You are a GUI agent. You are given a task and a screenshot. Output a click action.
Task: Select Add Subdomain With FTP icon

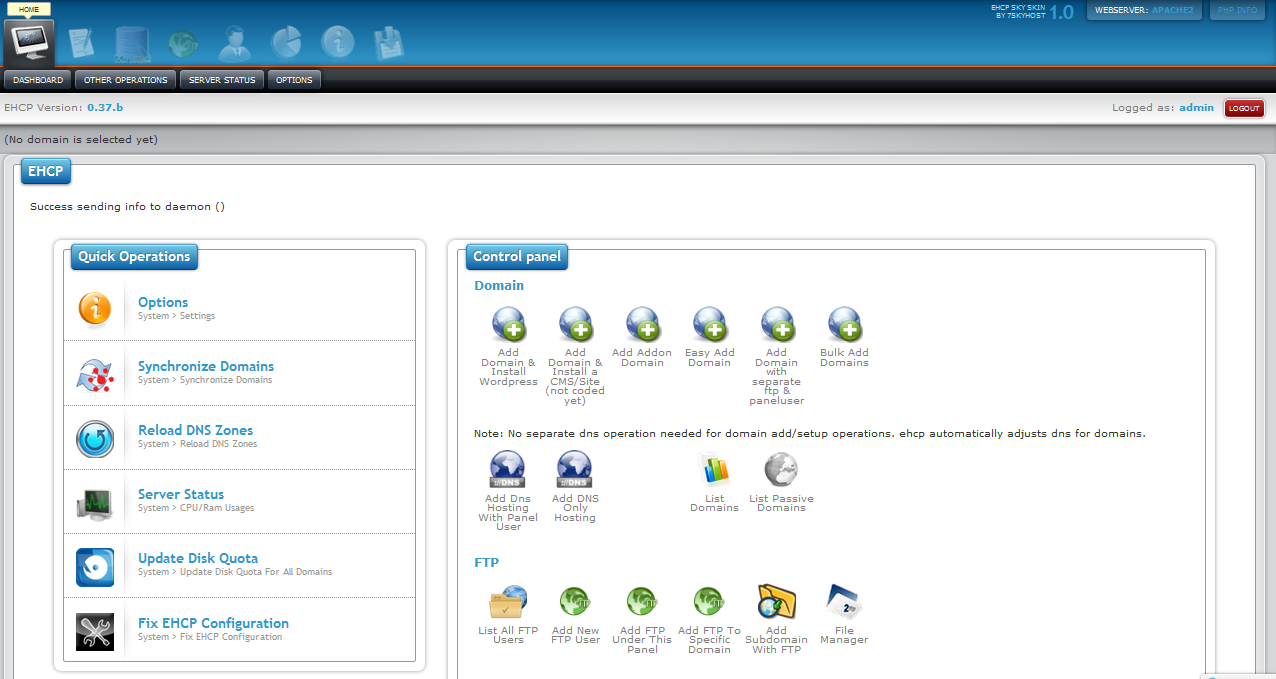tap(776, 603)
